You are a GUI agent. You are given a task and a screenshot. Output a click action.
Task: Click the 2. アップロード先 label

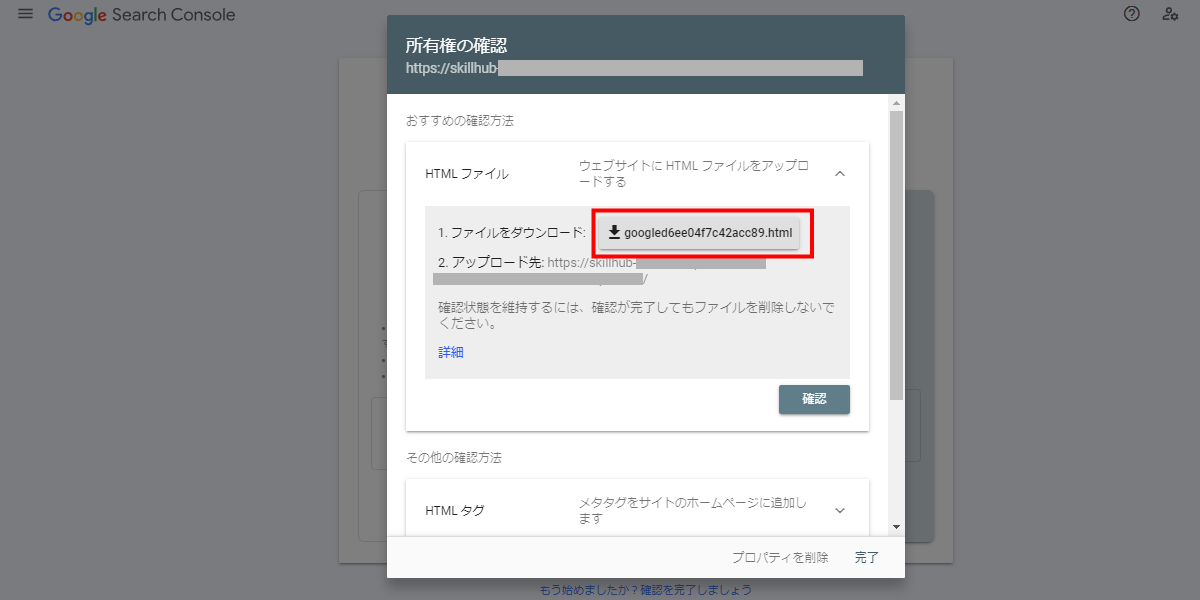[491, 262]
